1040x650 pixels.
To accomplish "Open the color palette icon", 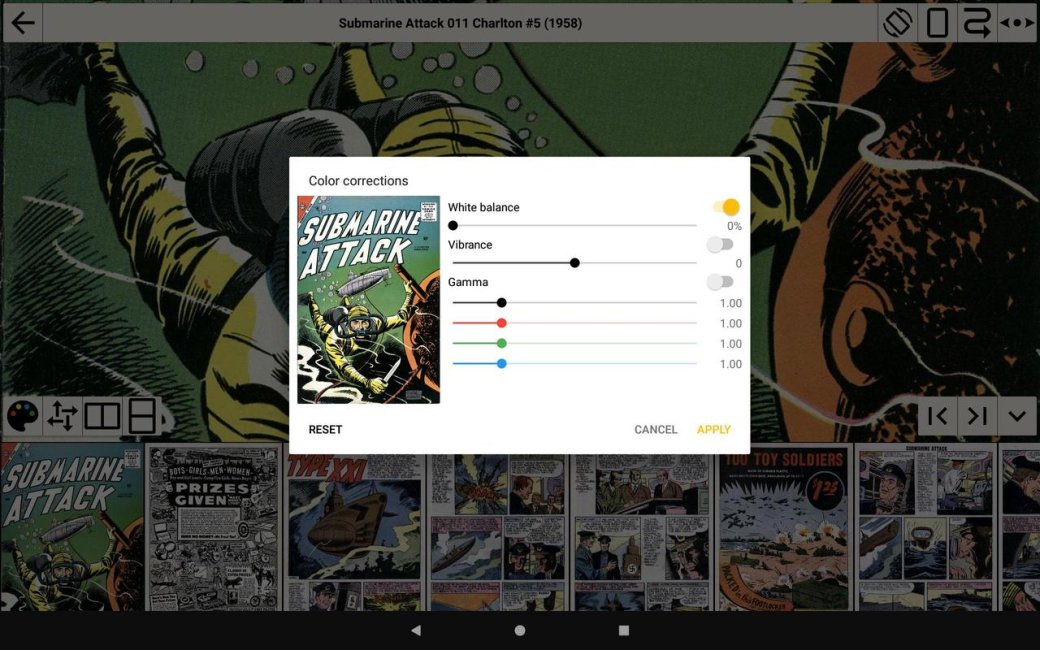I will coord(23,416).
